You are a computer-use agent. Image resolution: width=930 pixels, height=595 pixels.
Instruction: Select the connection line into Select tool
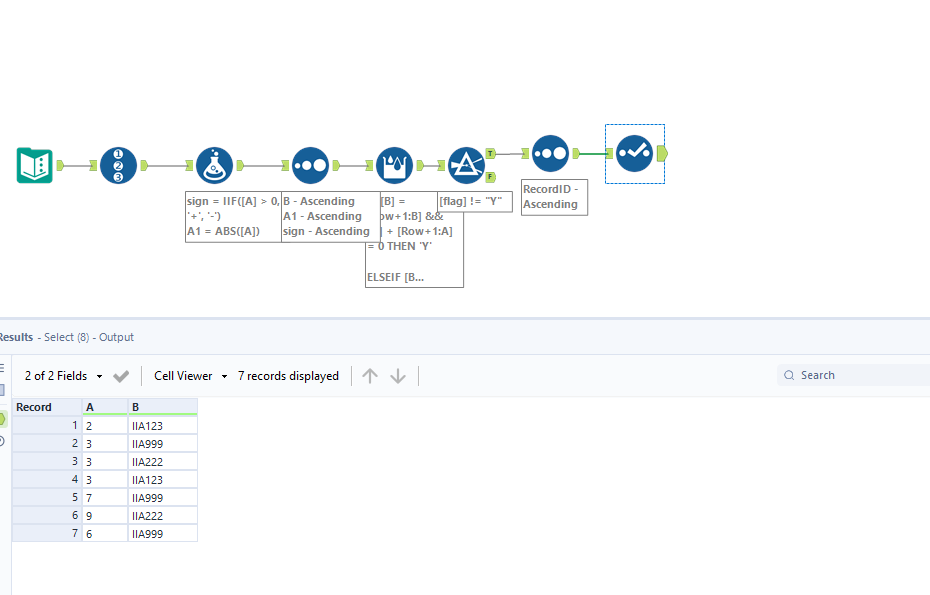tap(593, 154)
